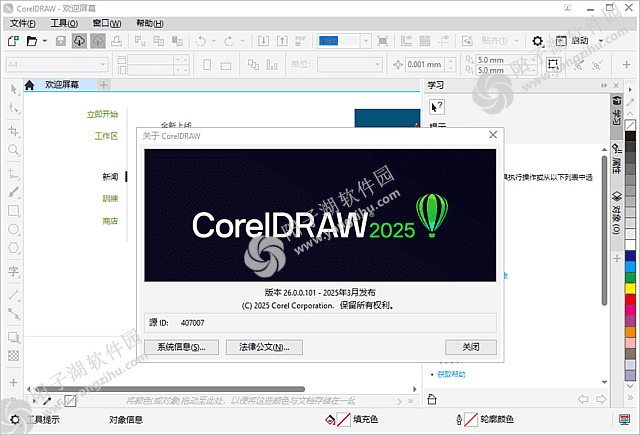
Task: Click the Export icon
Action: click(282, 41)
